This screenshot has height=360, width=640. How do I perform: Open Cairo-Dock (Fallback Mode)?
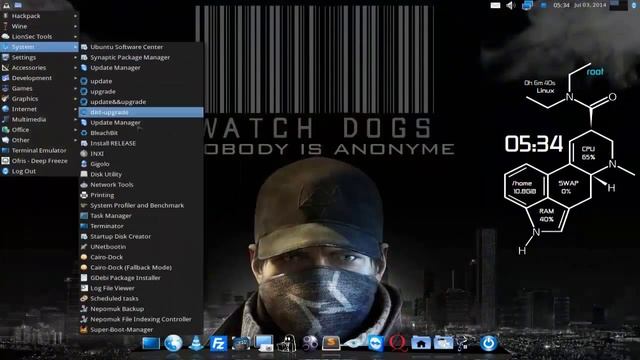[141, 267]
